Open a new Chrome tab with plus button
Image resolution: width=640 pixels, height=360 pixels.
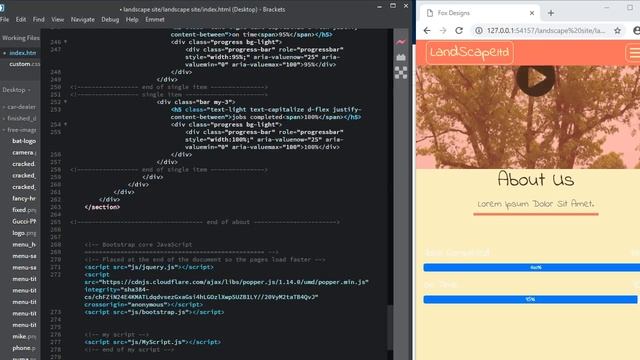(551, 13)
